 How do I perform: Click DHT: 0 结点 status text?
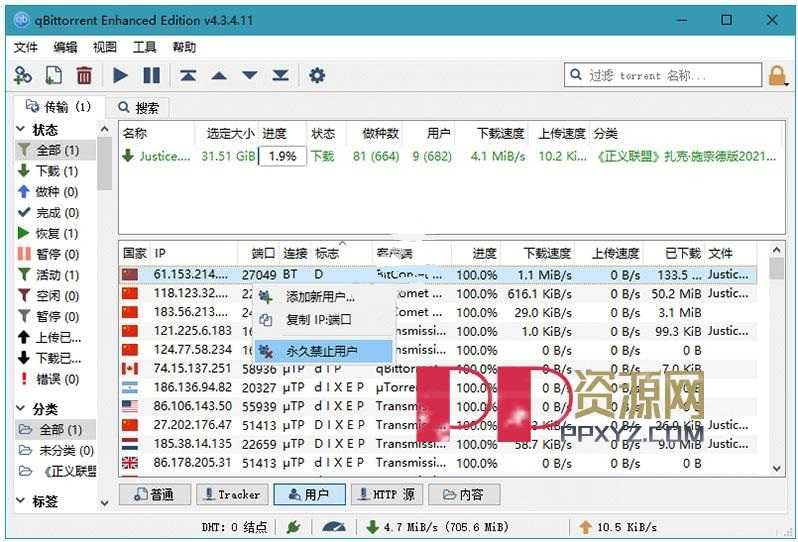[234, 527]
